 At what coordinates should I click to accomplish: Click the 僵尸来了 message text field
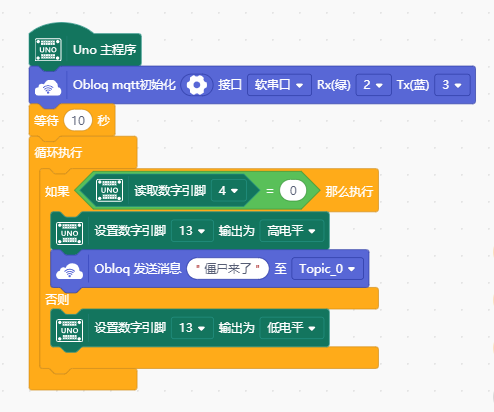pos(228,268)
